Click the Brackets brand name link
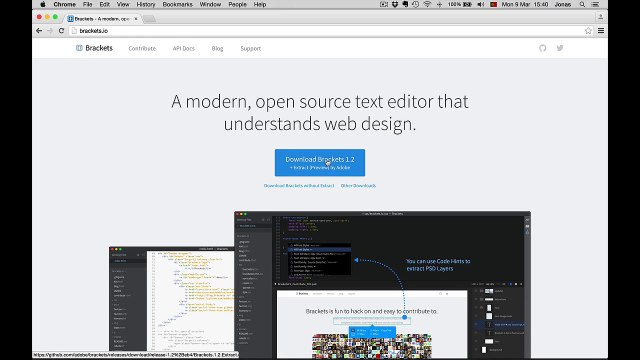 (99, 48)
